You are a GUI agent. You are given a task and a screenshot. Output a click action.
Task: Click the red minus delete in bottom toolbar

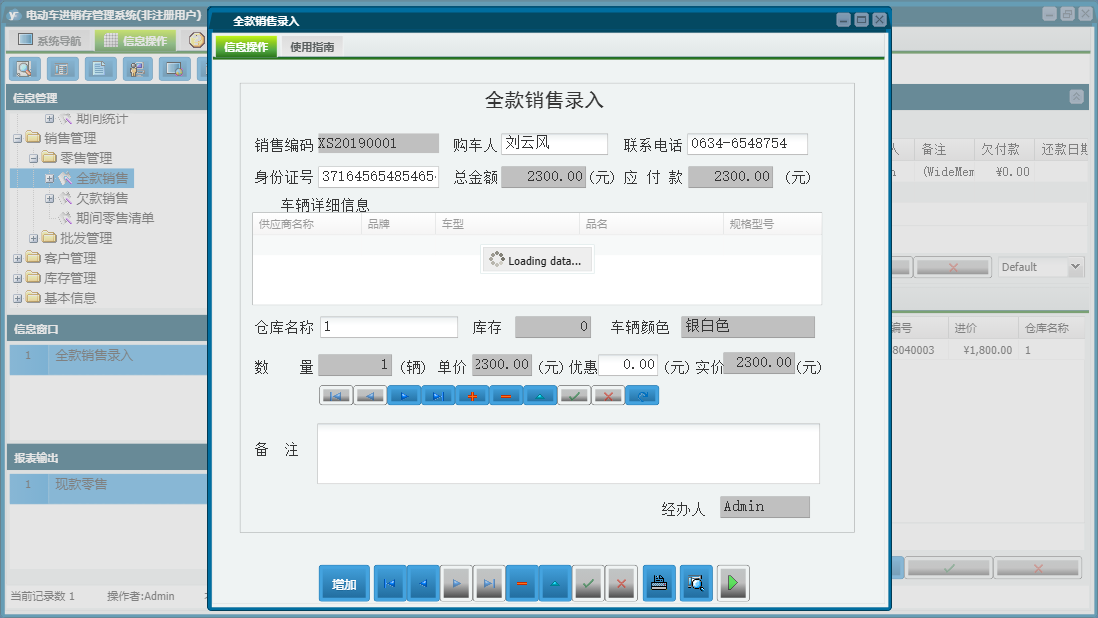(522, 583)
